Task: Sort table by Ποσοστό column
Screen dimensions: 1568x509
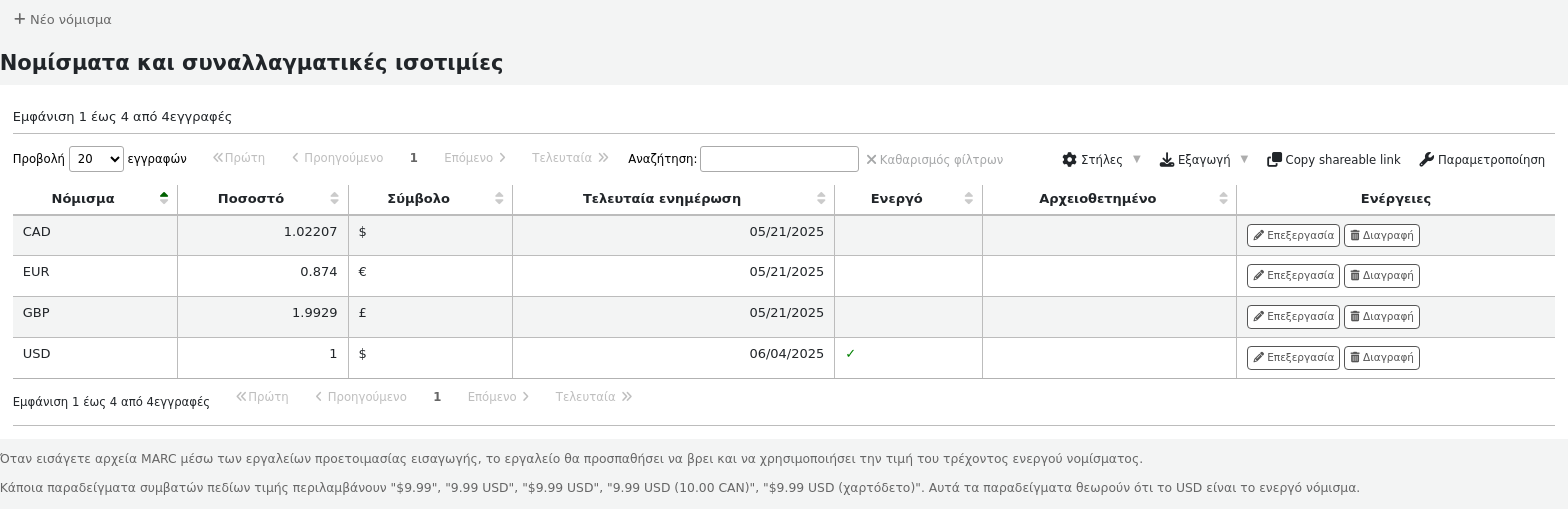Action: (x=251, y=199)
